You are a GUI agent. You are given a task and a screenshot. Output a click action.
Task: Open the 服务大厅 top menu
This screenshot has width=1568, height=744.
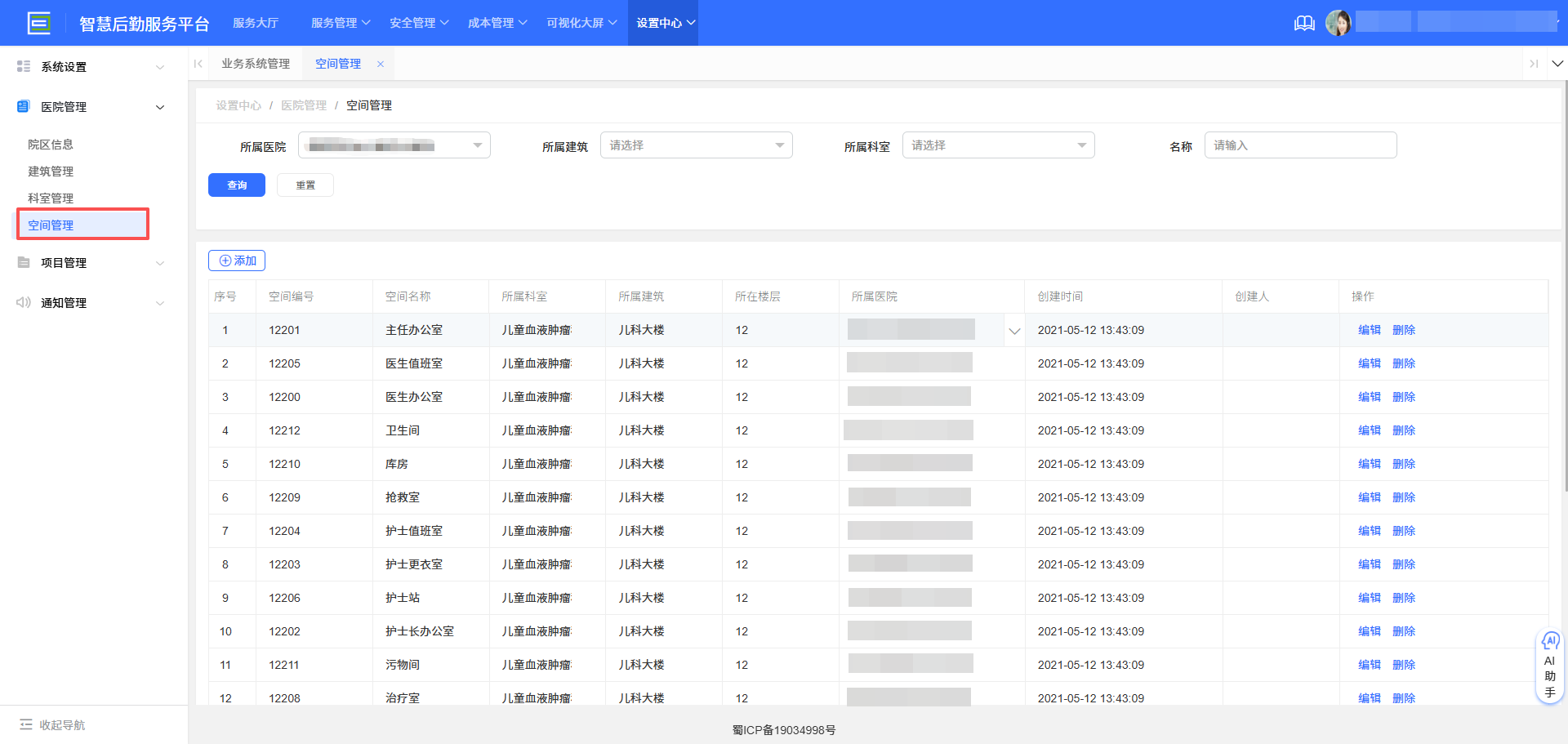[x=256, y=23]
